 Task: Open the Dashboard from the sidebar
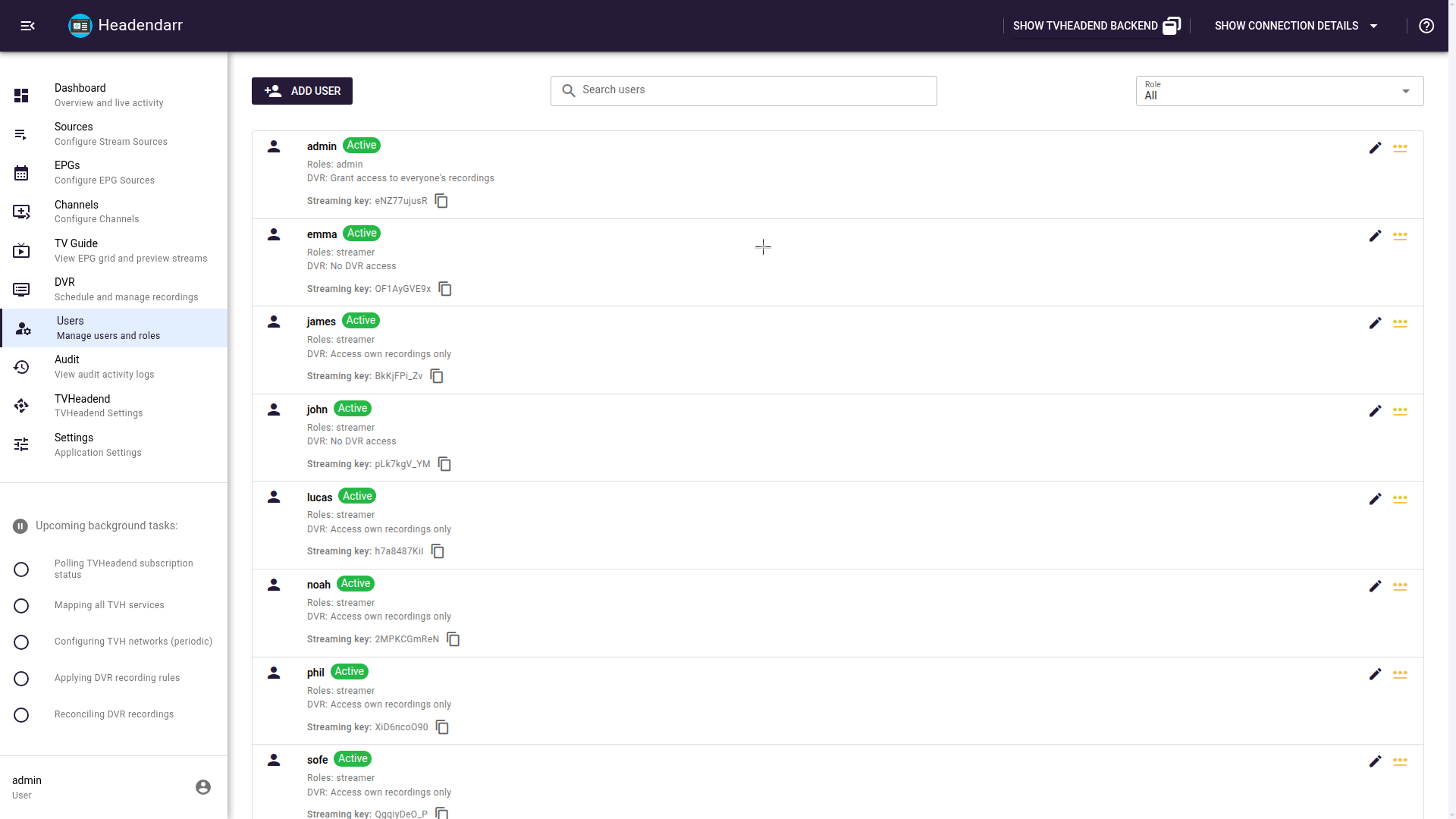pyautogui.click(x=80, y=95)
